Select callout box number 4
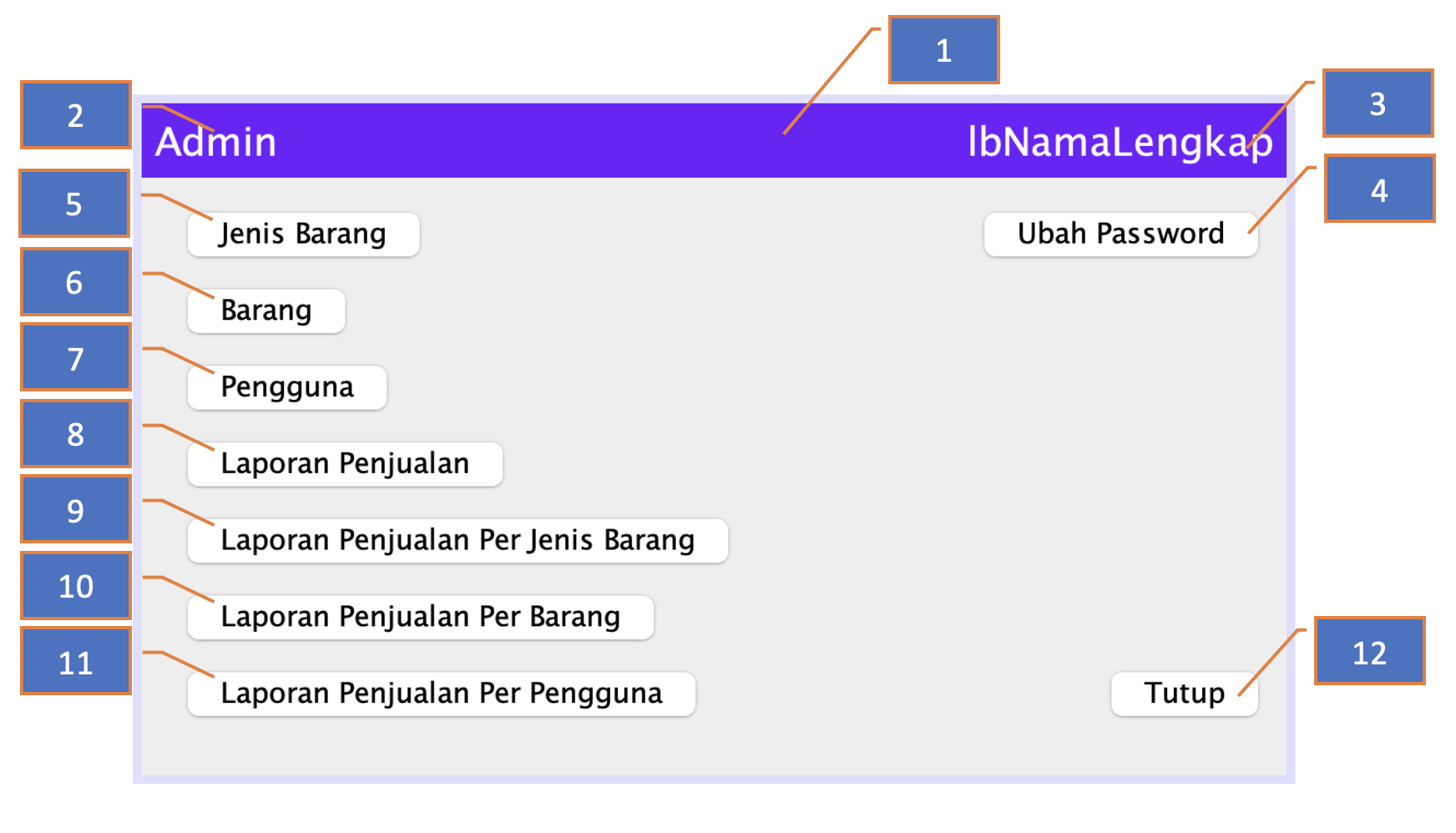Viewport: 1456px width, 833px height. pos(1379,189)
